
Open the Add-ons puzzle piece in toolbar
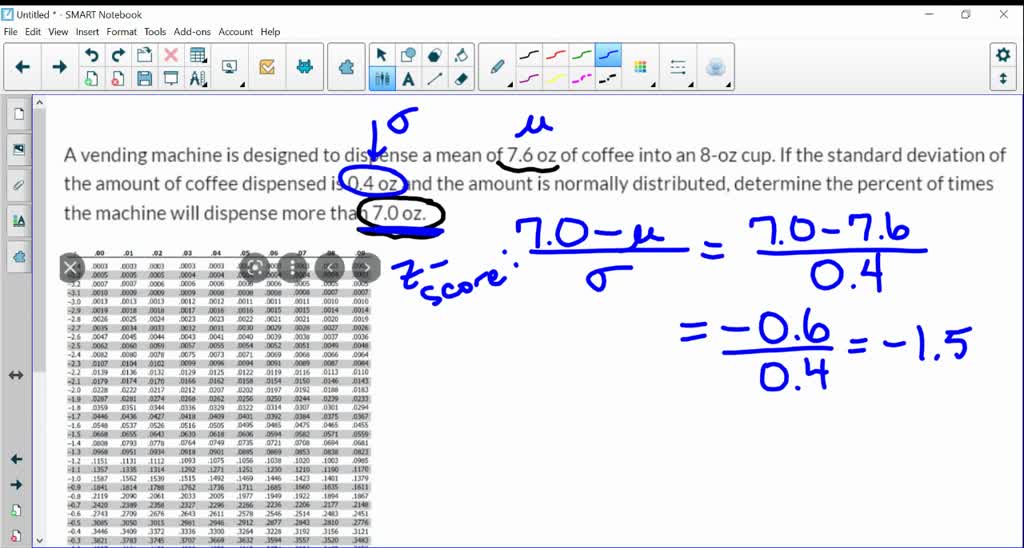[x=347, y=67]
